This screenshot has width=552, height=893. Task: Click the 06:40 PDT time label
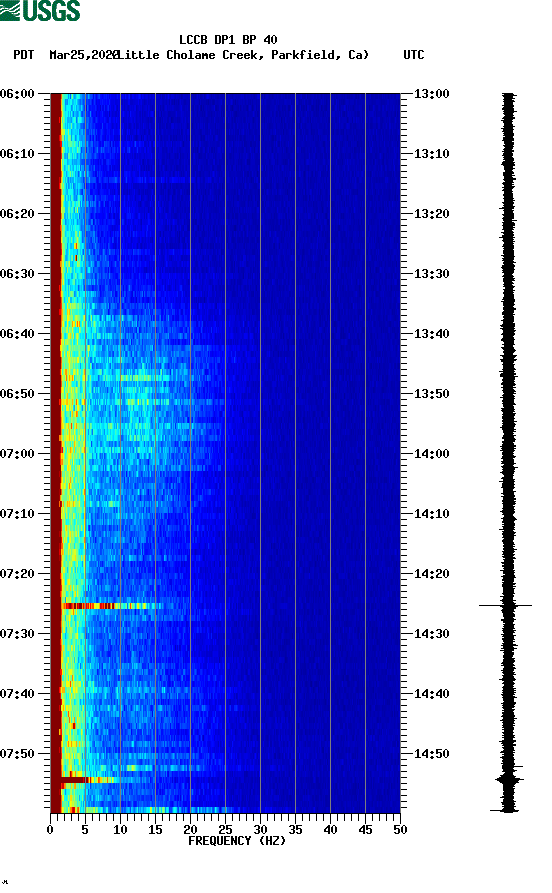18,334
